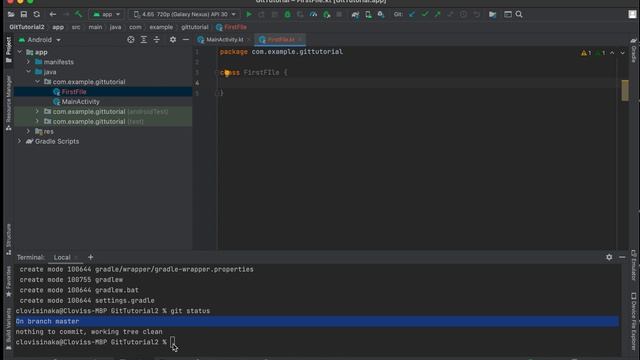The width and height of the screenshot is (640, 360).
Task: Click the gittutorial breadcrumb
Action: (195, 27)
